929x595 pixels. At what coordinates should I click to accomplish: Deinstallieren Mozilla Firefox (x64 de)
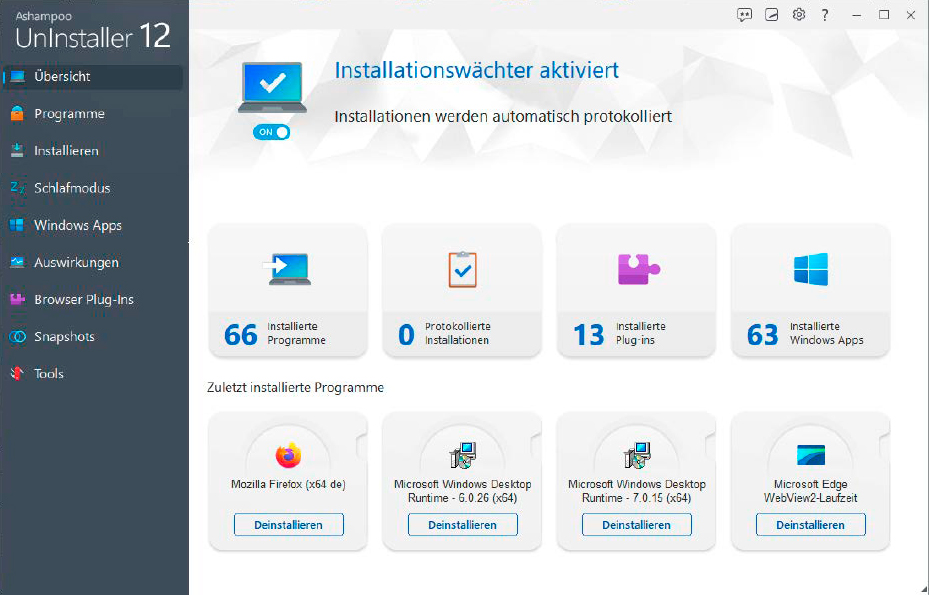pos(288,524)
